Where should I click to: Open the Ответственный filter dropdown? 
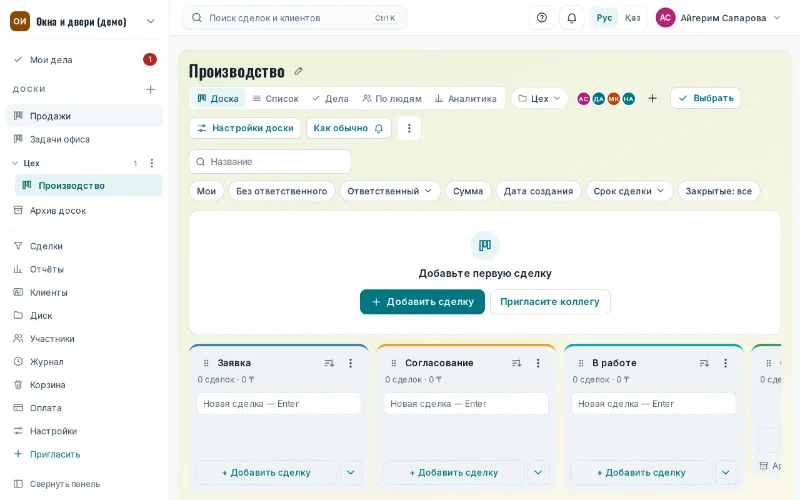(x=390, y=191)
